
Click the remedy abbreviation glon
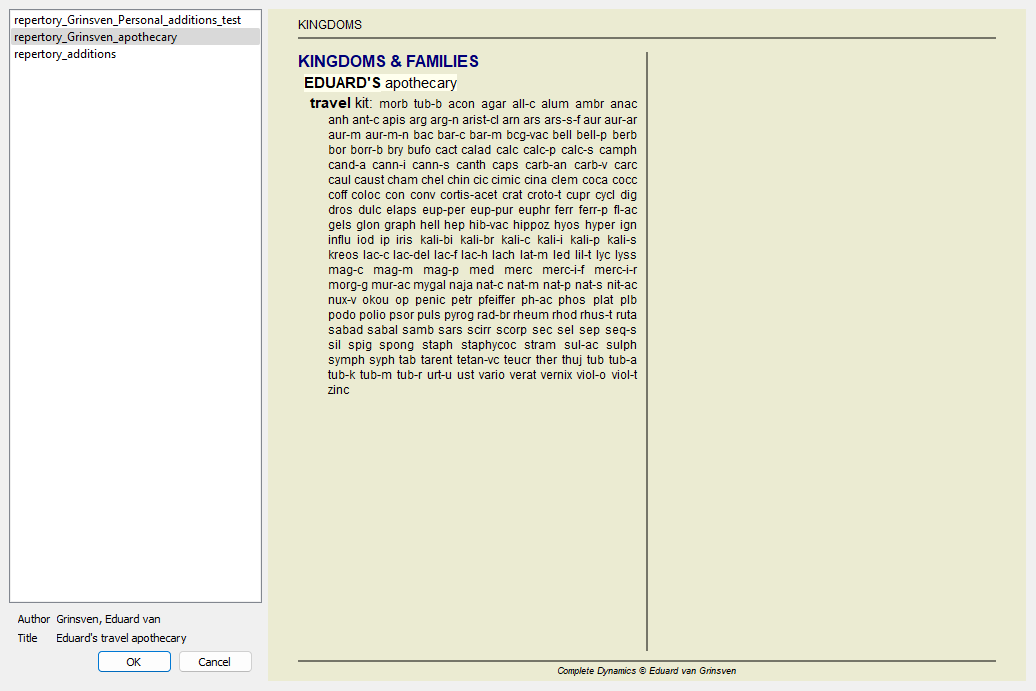367,225
